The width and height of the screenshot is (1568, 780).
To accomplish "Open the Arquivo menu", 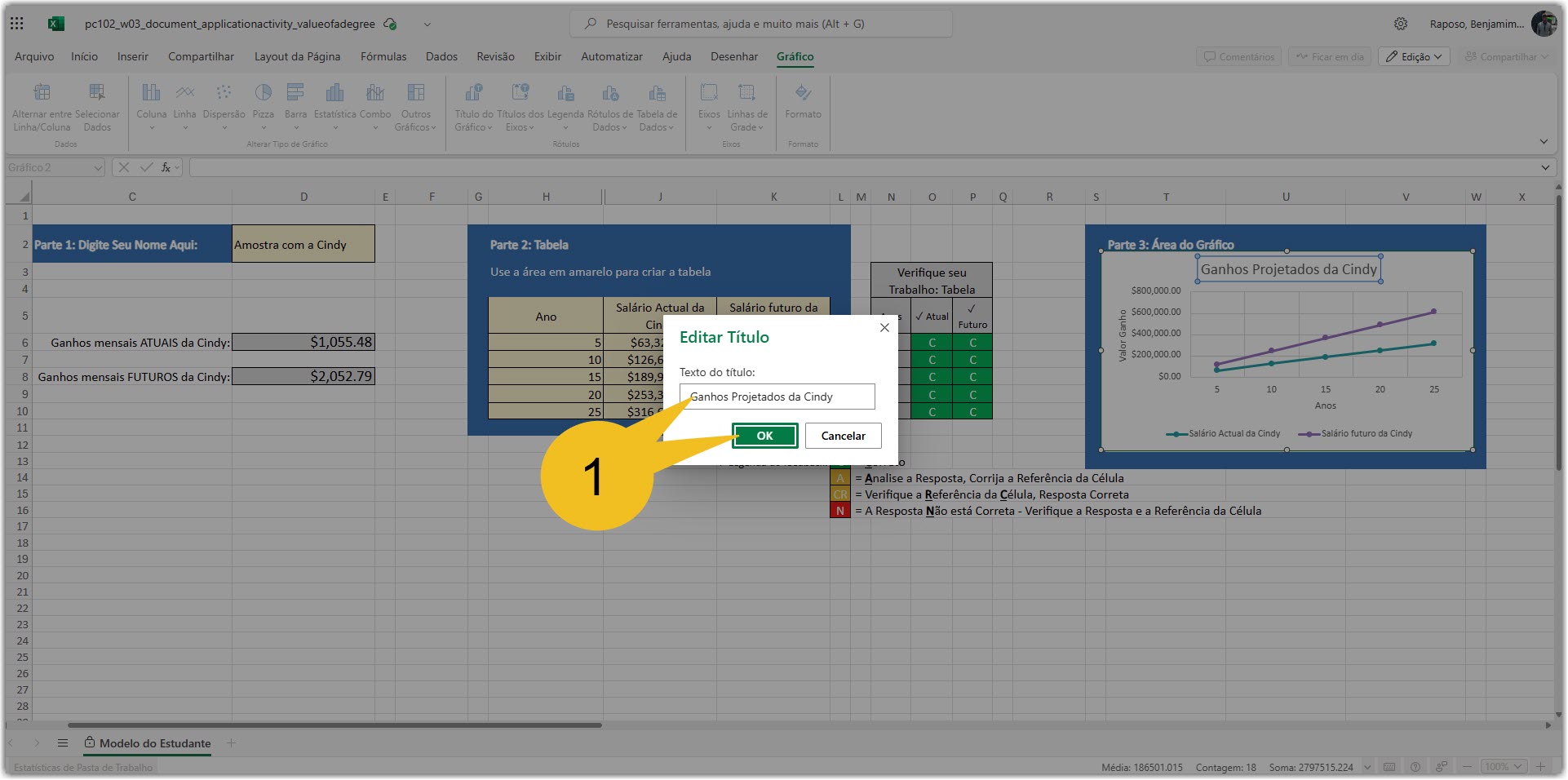I will (x=34, y=56).
